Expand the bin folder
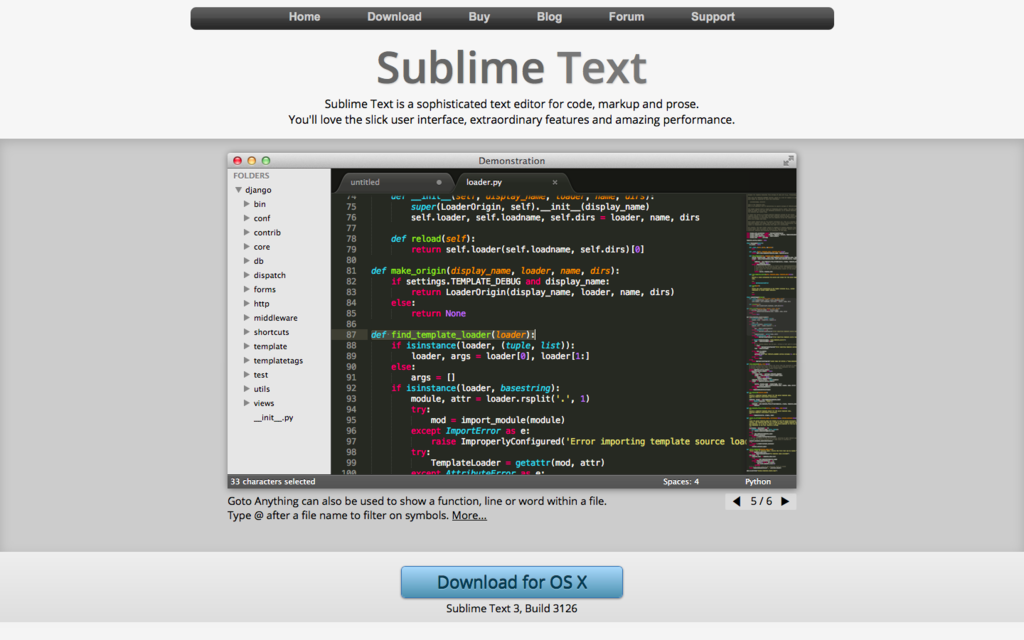 pyautogui.click(x=246, y=204)
